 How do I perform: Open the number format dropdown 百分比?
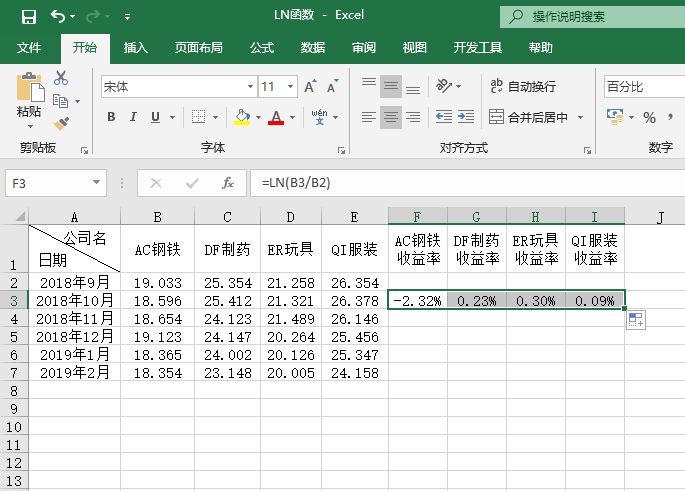pos(640,87)
